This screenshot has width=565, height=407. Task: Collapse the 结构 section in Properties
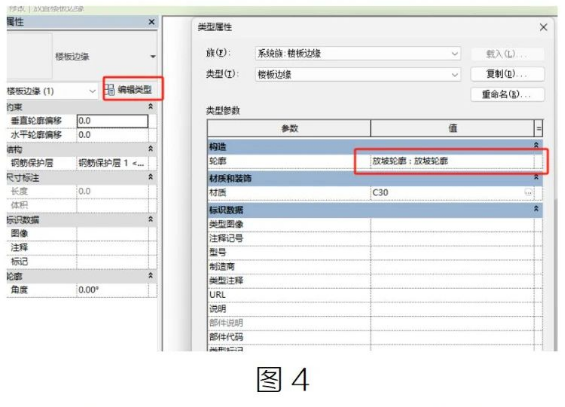(151, 149)
